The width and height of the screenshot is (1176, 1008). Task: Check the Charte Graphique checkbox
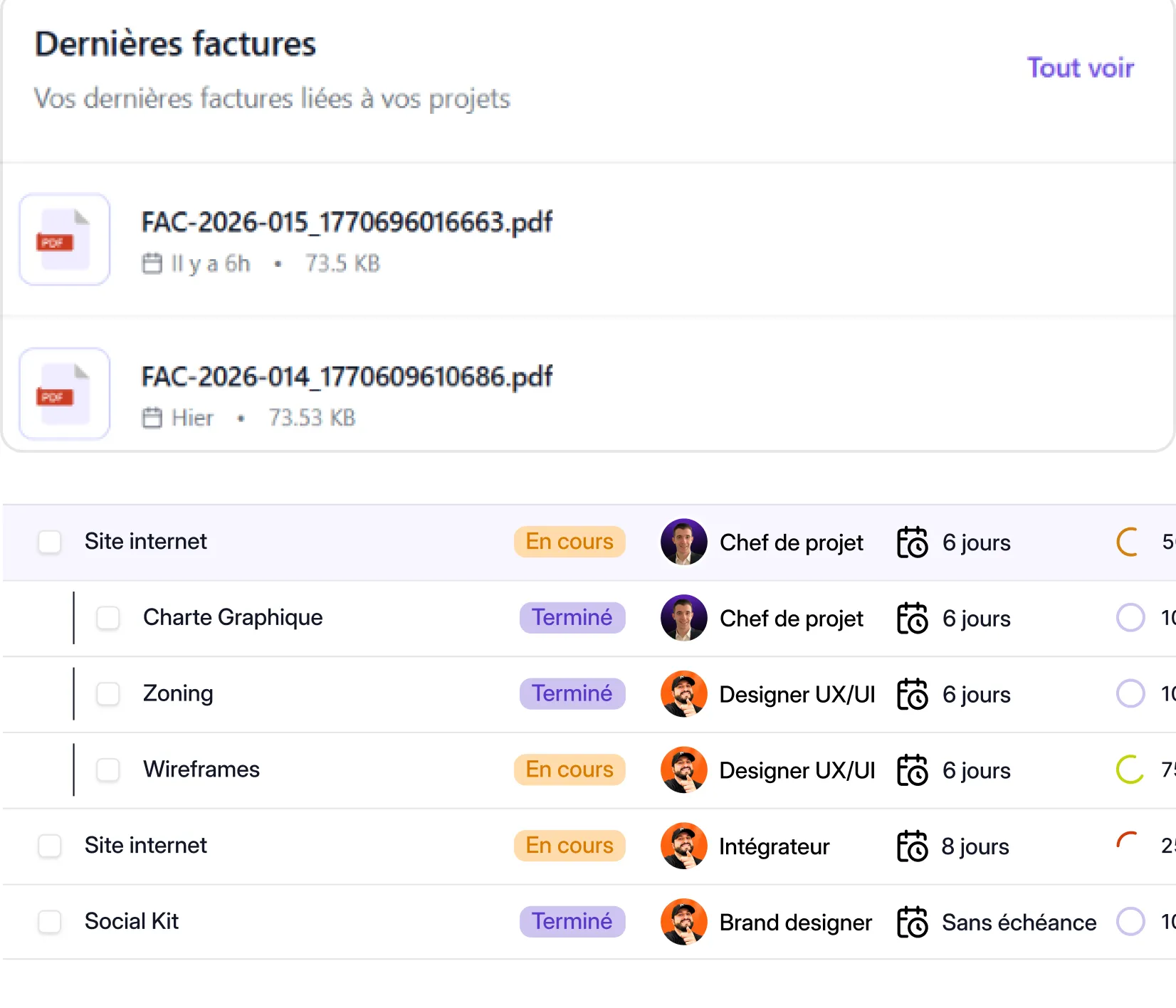pyautogui.click(x=107, y=618)
